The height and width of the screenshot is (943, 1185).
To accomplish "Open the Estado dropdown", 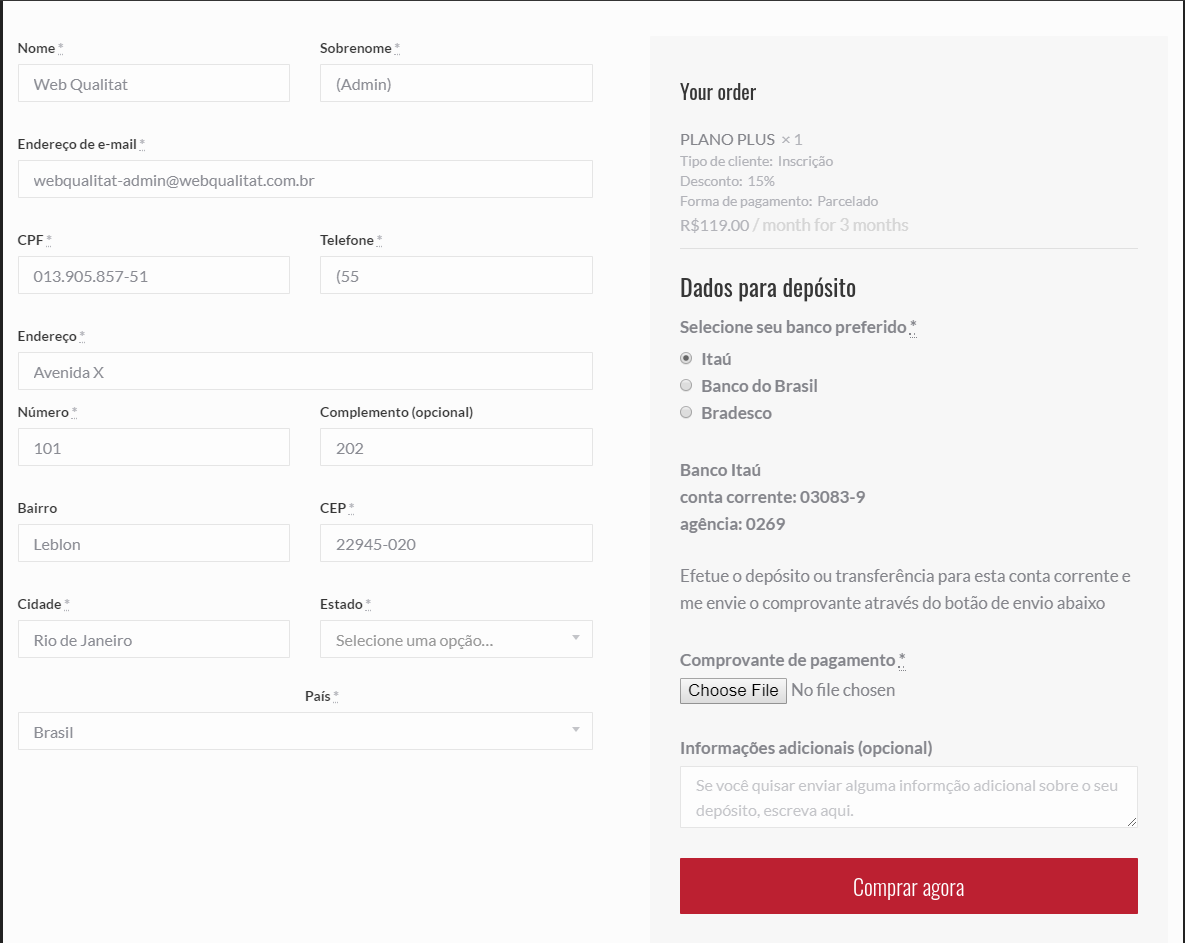I will (455, 640).
